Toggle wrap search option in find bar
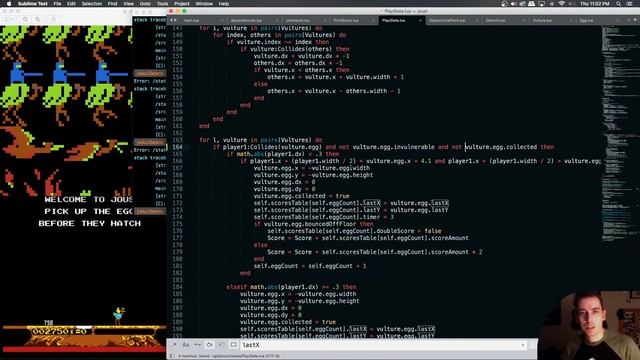Viewport: 640px width, 360px height. (209, 345)
